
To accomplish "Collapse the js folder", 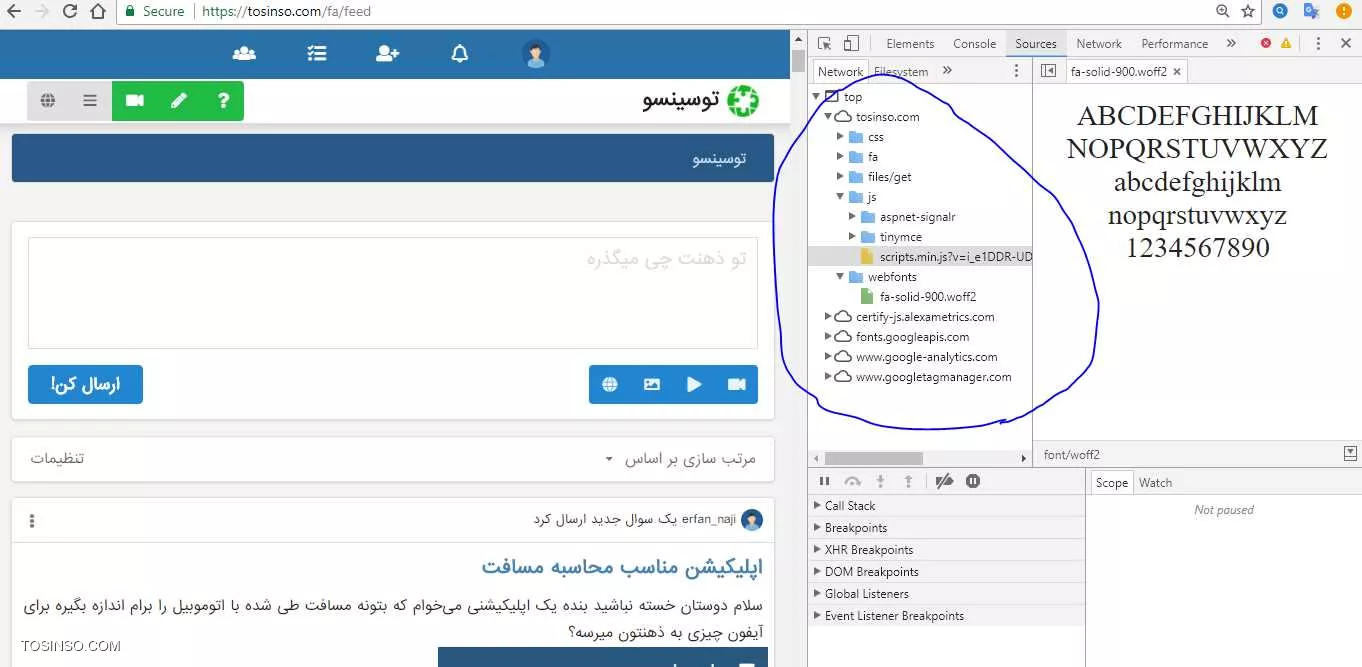I will point(841,197).
